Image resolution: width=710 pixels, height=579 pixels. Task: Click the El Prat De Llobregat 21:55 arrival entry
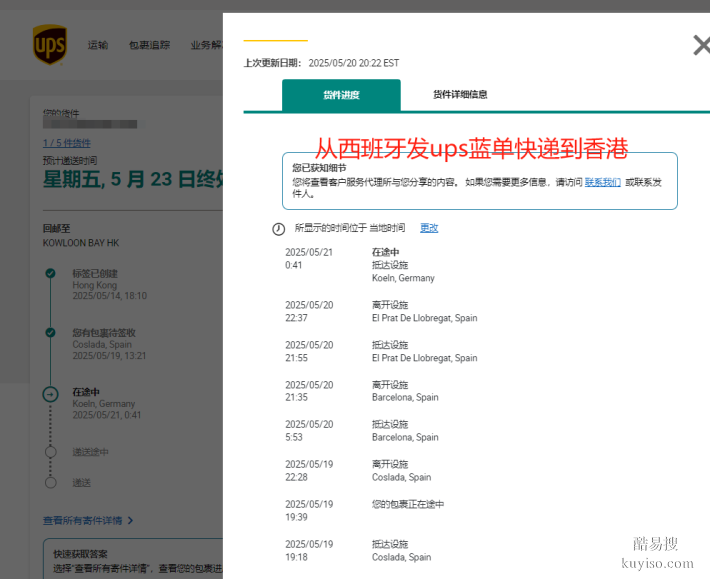424,351
